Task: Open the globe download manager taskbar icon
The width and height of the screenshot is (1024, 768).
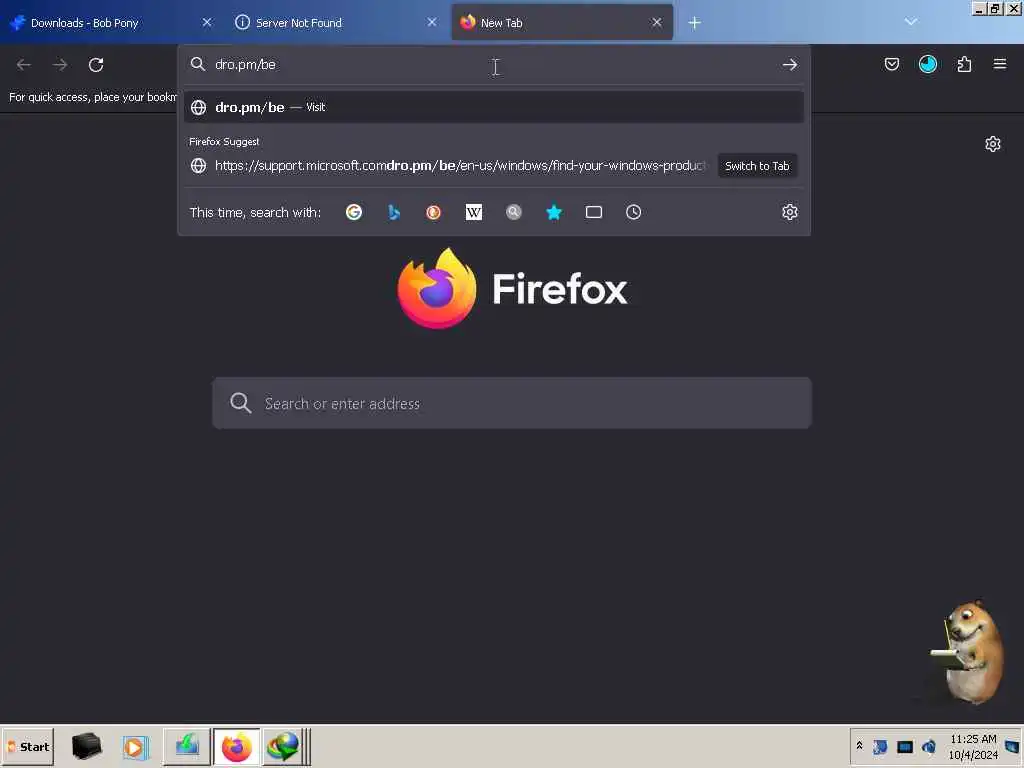Action: point(283,746)
